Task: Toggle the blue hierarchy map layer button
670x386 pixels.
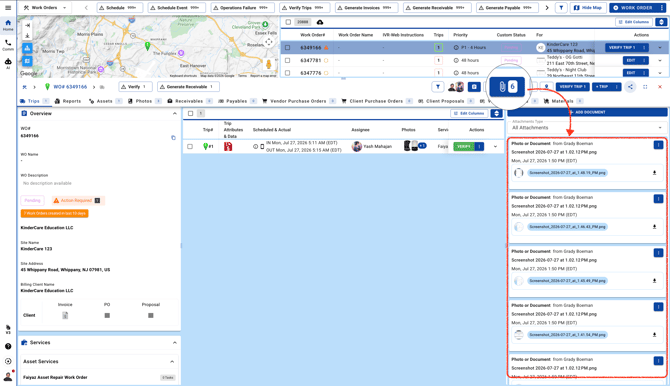Action: tap(27, 48)
